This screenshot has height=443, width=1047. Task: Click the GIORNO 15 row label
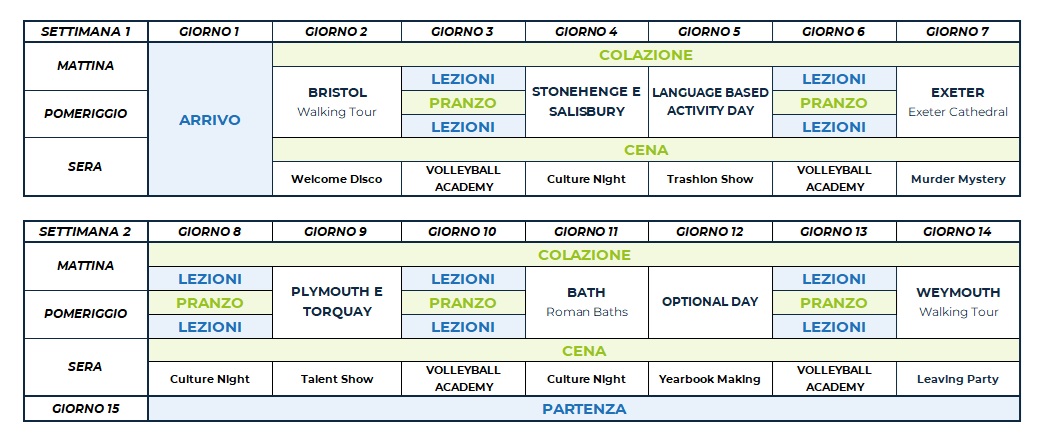86,409
